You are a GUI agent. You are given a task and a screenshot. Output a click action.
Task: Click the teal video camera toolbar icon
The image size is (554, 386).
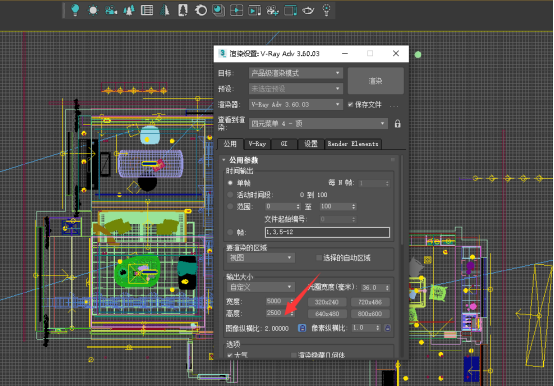point(111,10)
